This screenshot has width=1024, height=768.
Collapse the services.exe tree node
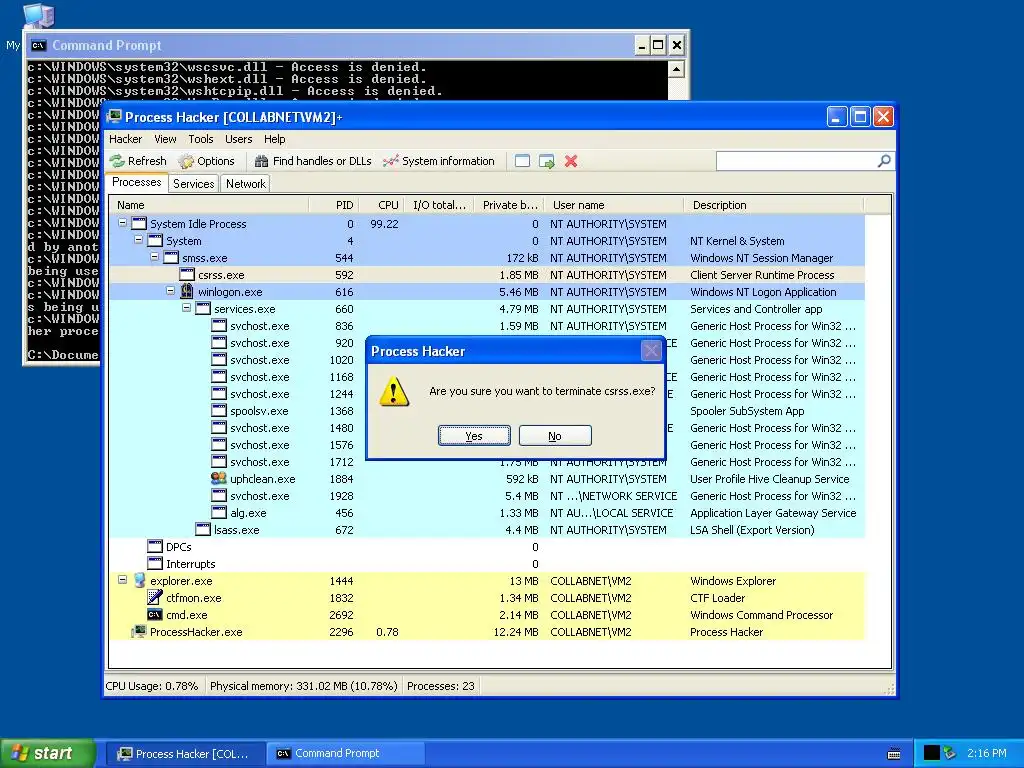186,308
